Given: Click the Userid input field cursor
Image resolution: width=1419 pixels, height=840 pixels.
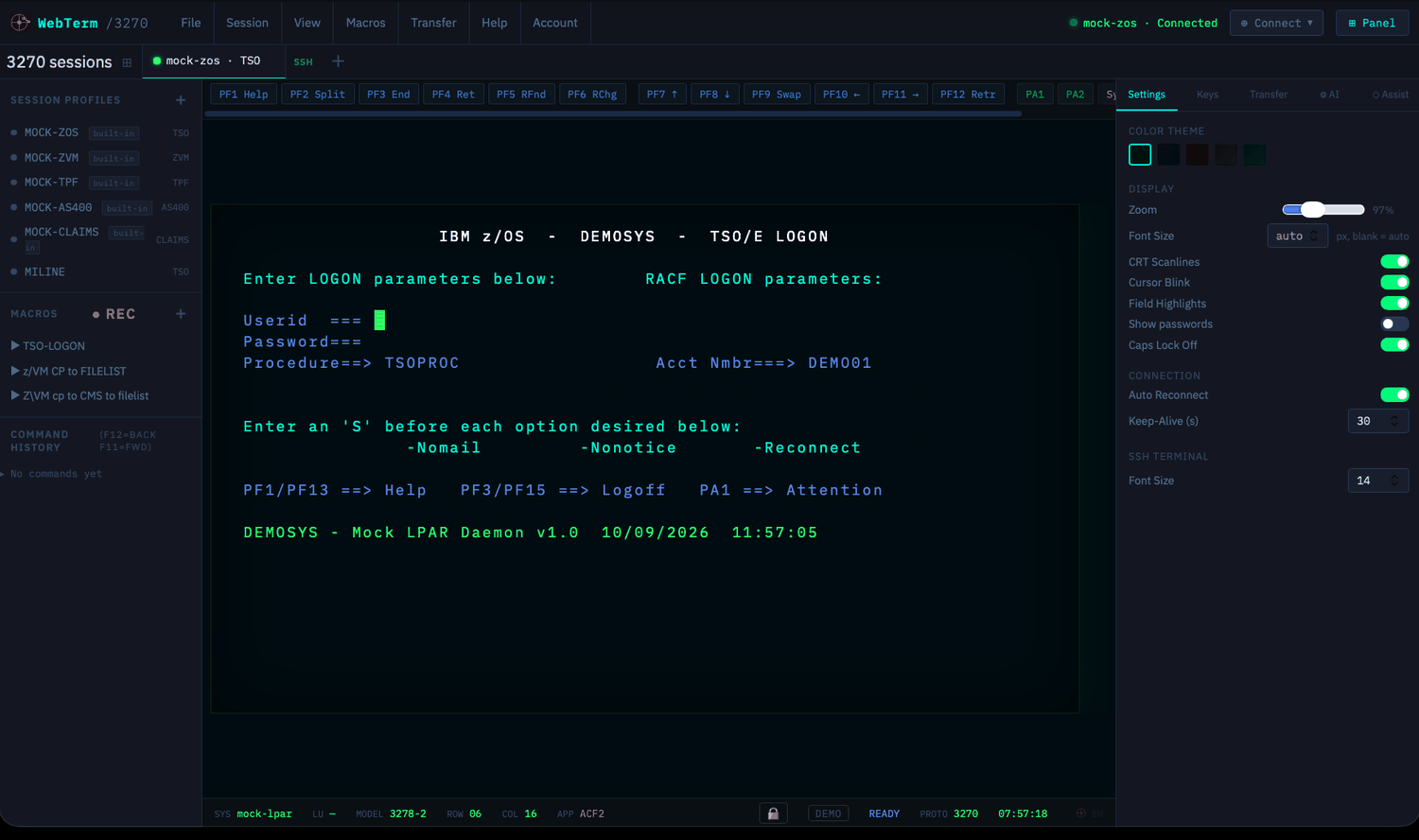Looking at the screenshot, I should (379, 321).
